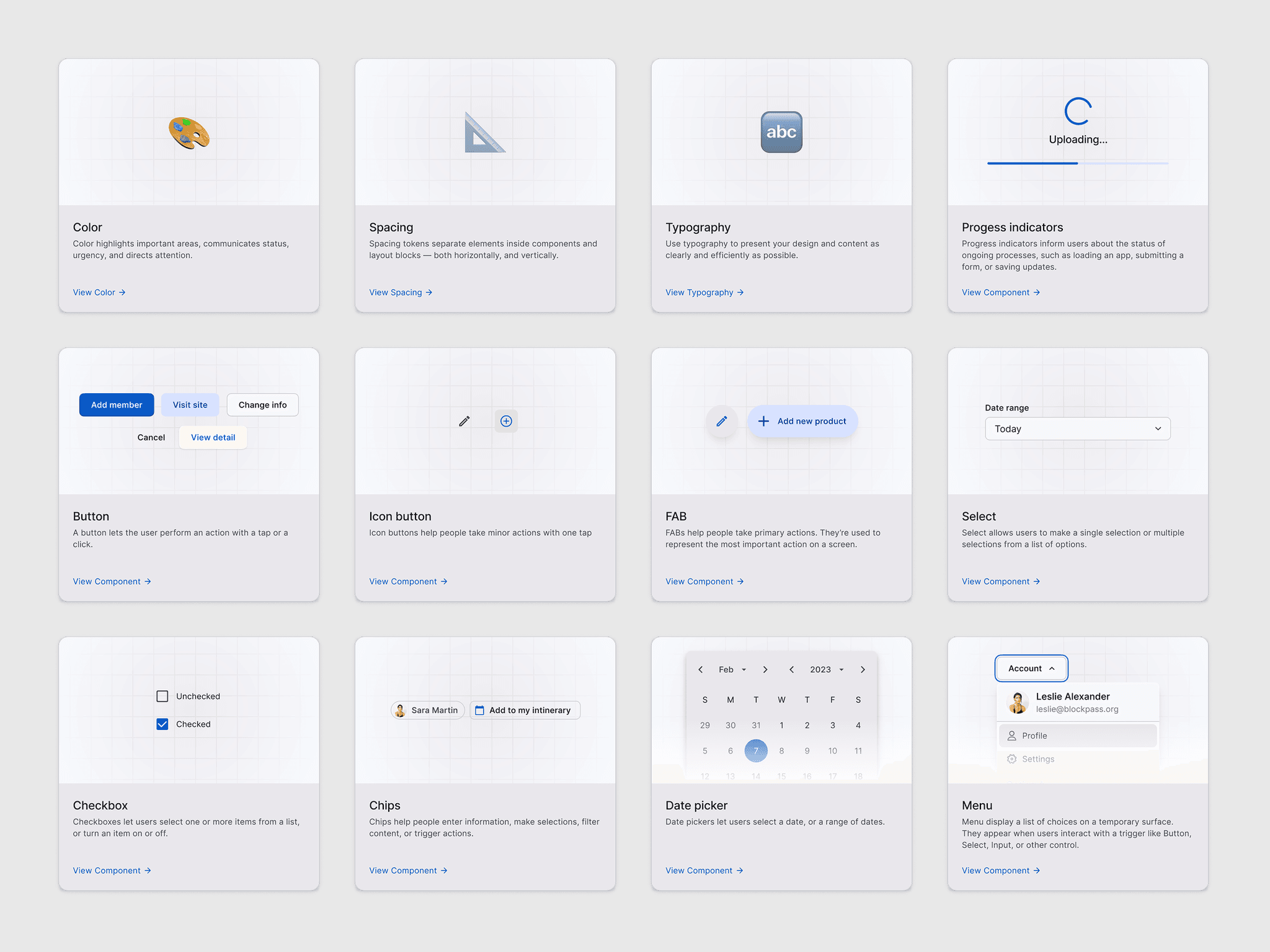Click the plus icon button

coord(506,420)
